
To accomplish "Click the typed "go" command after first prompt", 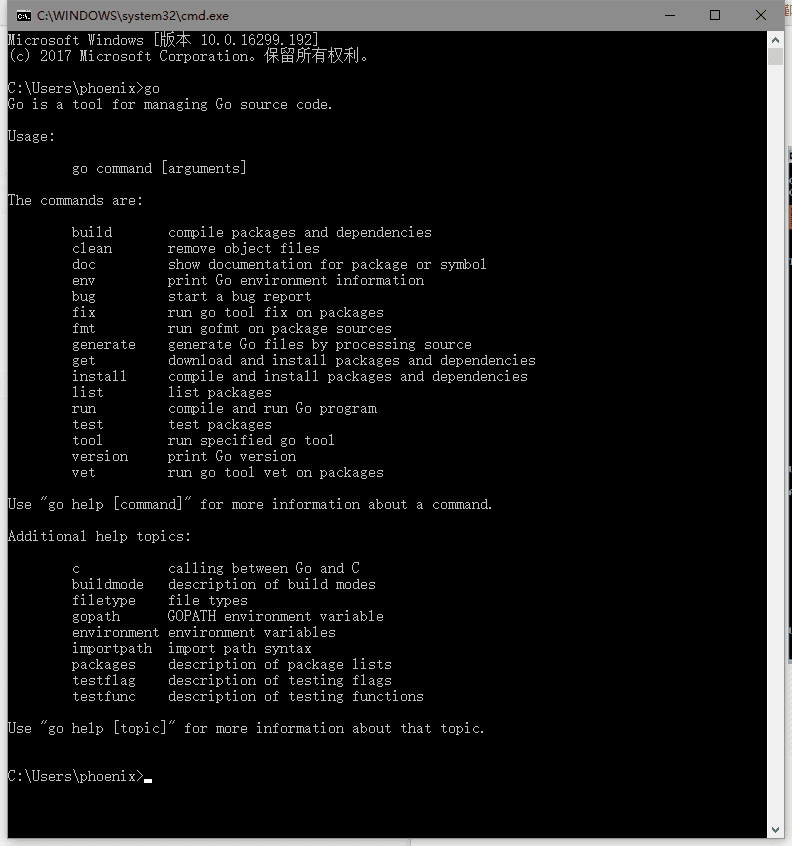I will click(152, 88).
